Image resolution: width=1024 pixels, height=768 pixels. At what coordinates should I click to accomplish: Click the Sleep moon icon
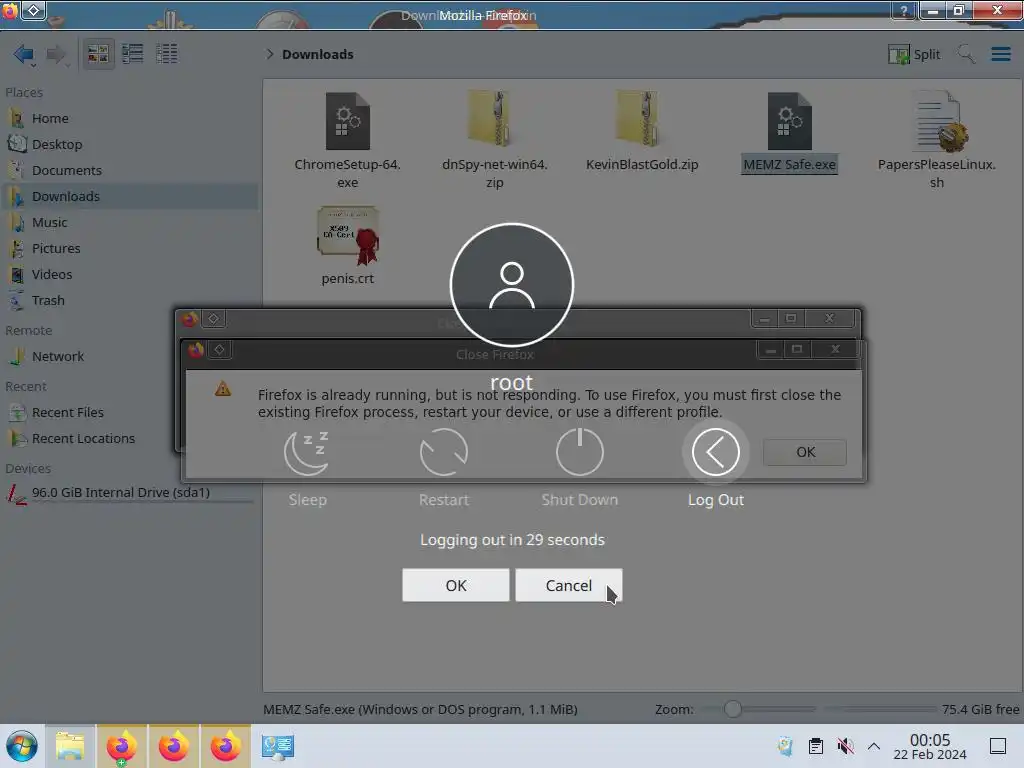tap(307, 452)
